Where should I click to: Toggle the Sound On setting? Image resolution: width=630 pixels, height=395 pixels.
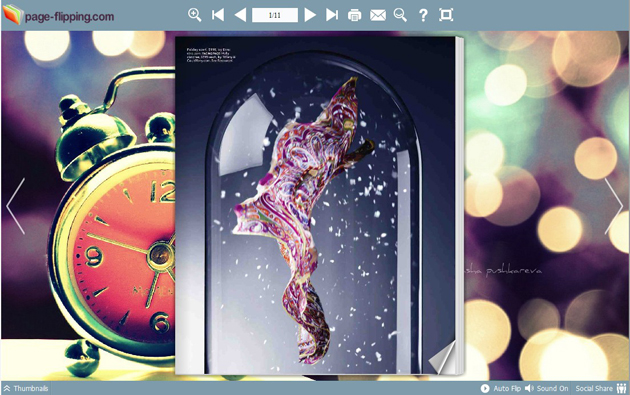point(547,388)
